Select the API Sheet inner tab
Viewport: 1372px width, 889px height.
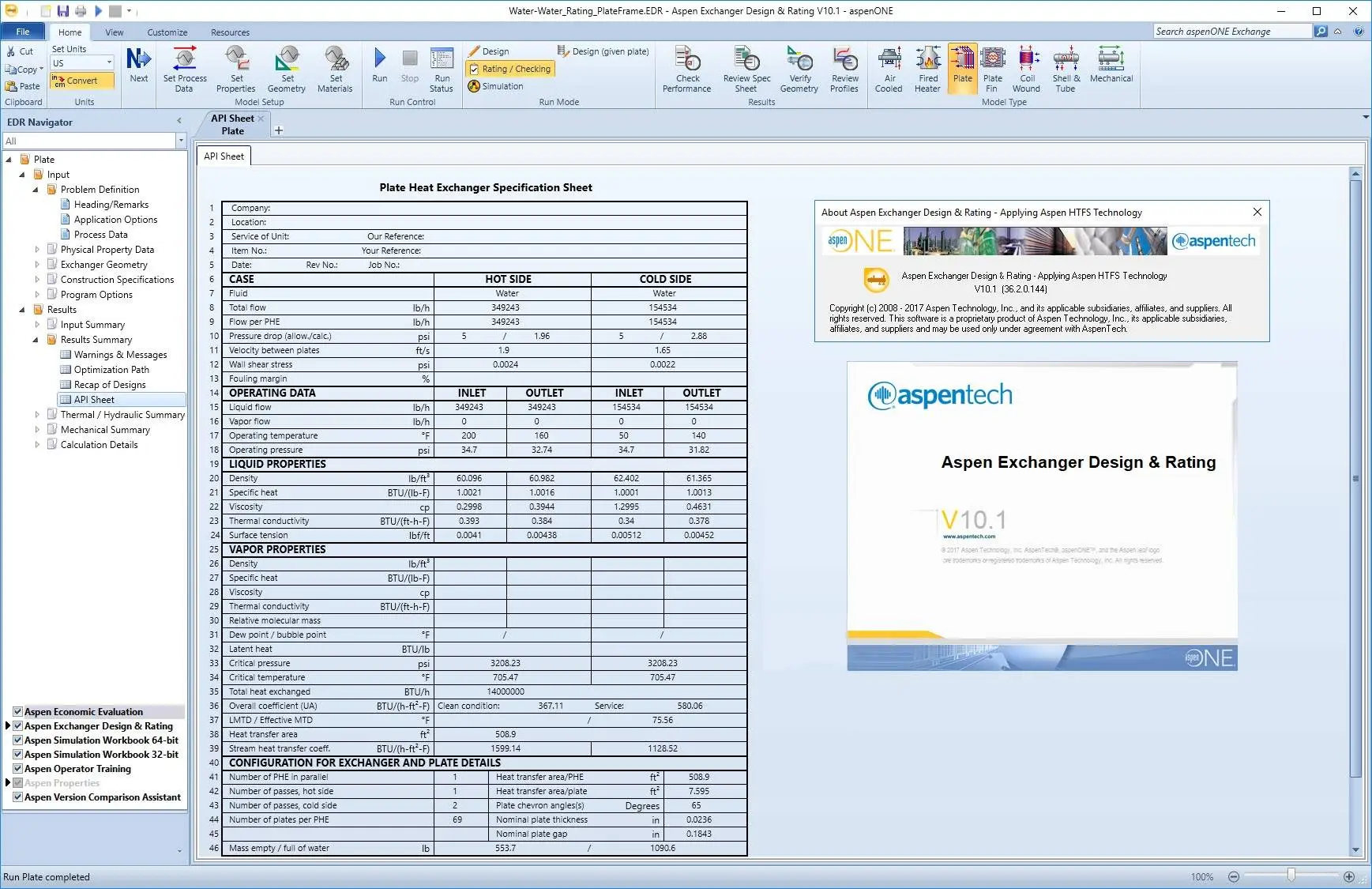[x=224, y=156]
